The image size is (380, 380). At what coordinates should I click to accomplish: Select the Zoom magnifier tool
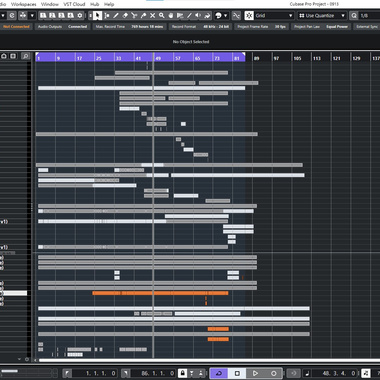161,15
